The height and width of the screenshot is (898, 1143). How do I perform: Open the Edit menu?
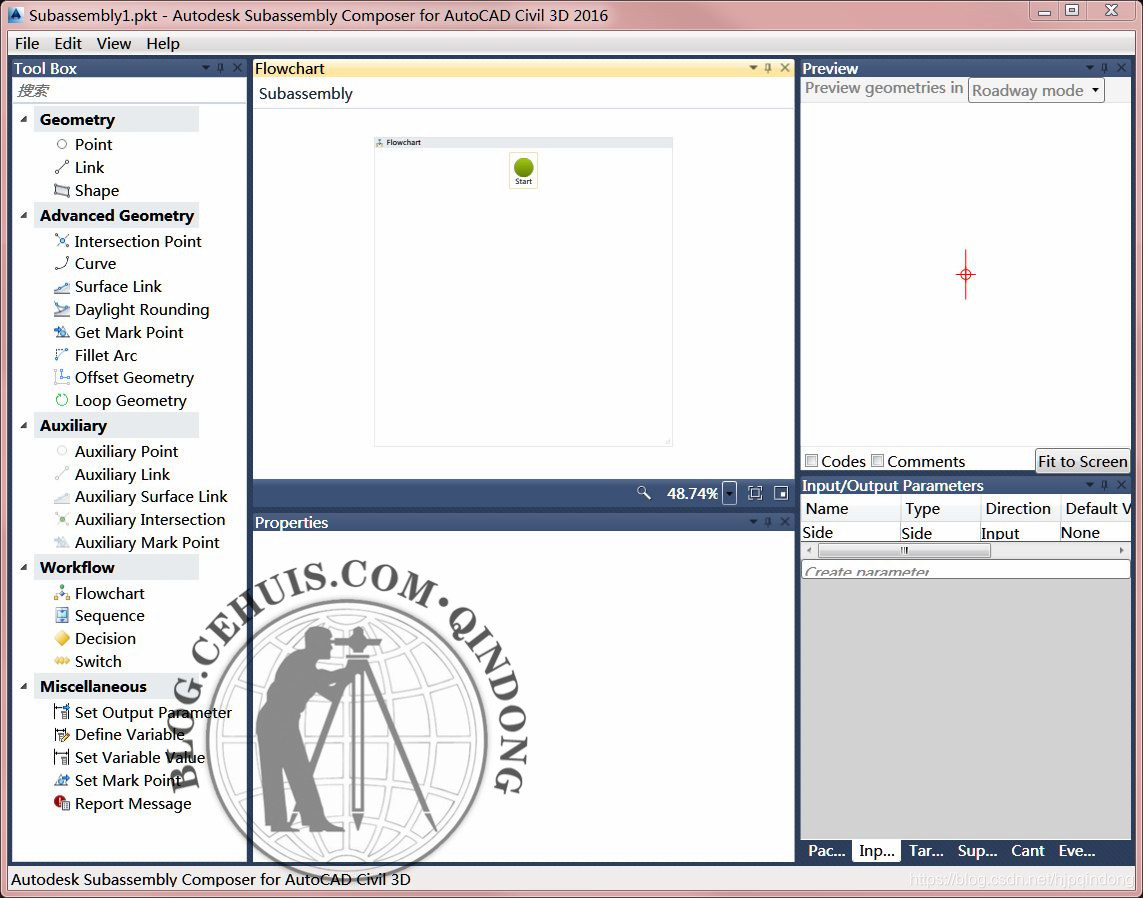(68, 43)
